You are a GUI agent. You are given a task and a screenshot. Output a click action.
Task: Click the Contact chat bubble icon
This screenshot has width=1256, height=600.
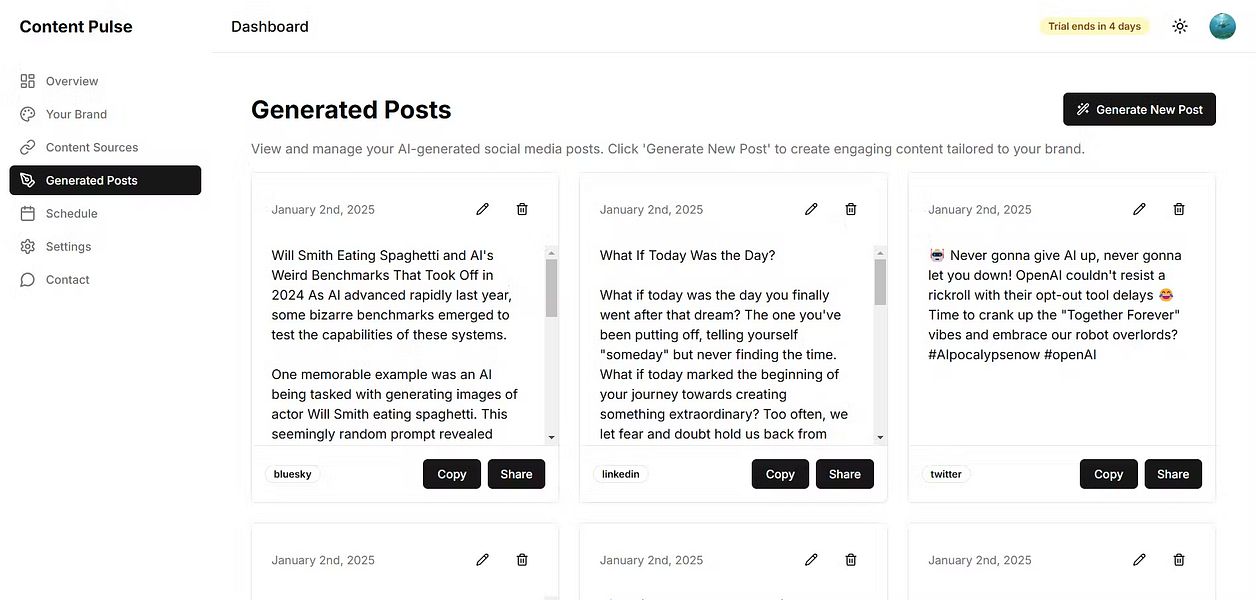(28, 279)
